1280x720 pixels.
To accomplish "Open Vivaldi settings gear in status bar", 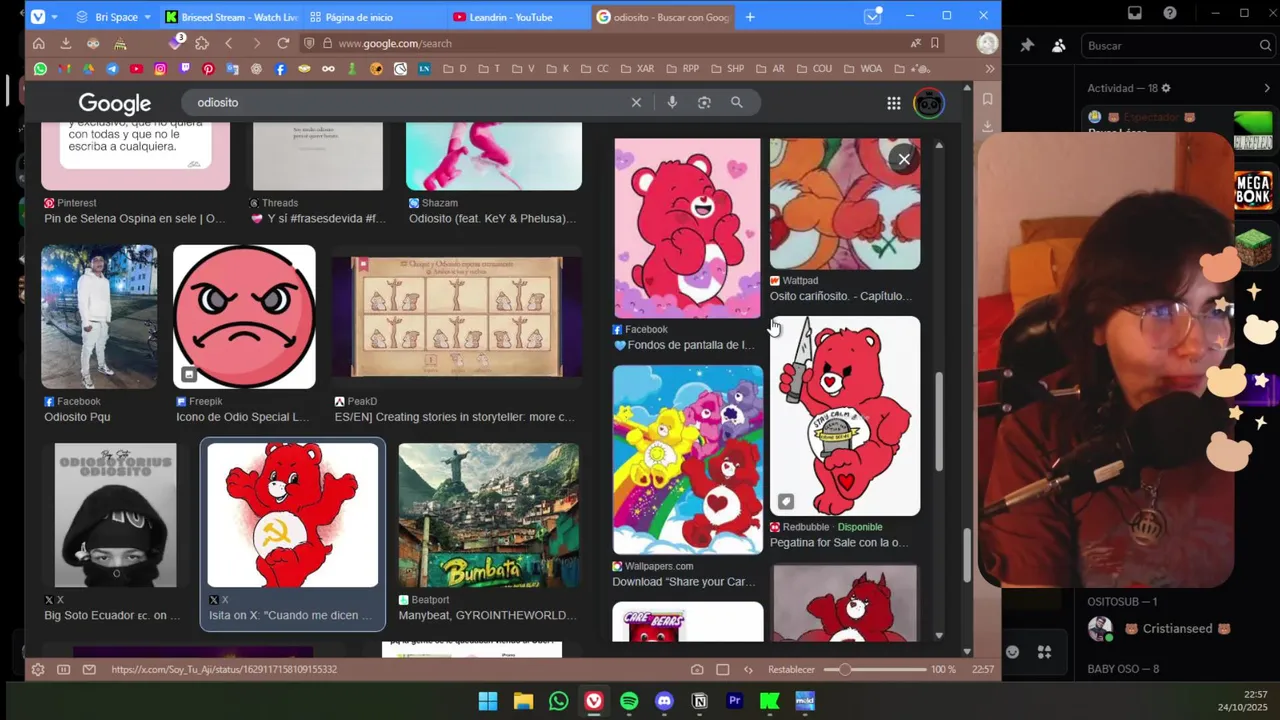I will [x=38, y=669].
